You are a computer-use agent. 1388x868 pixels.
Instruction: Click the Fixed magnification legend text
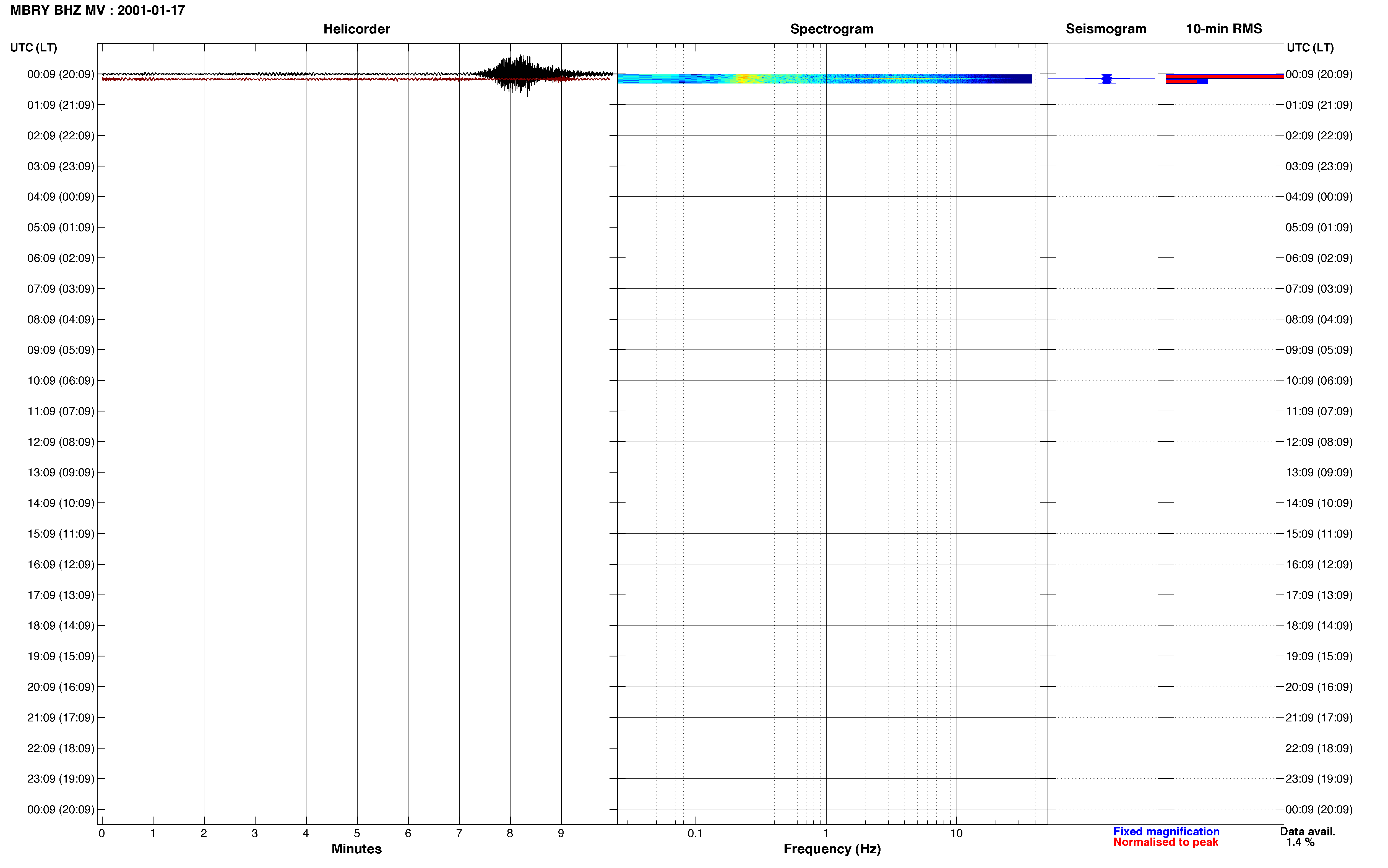coord(1166,831)
